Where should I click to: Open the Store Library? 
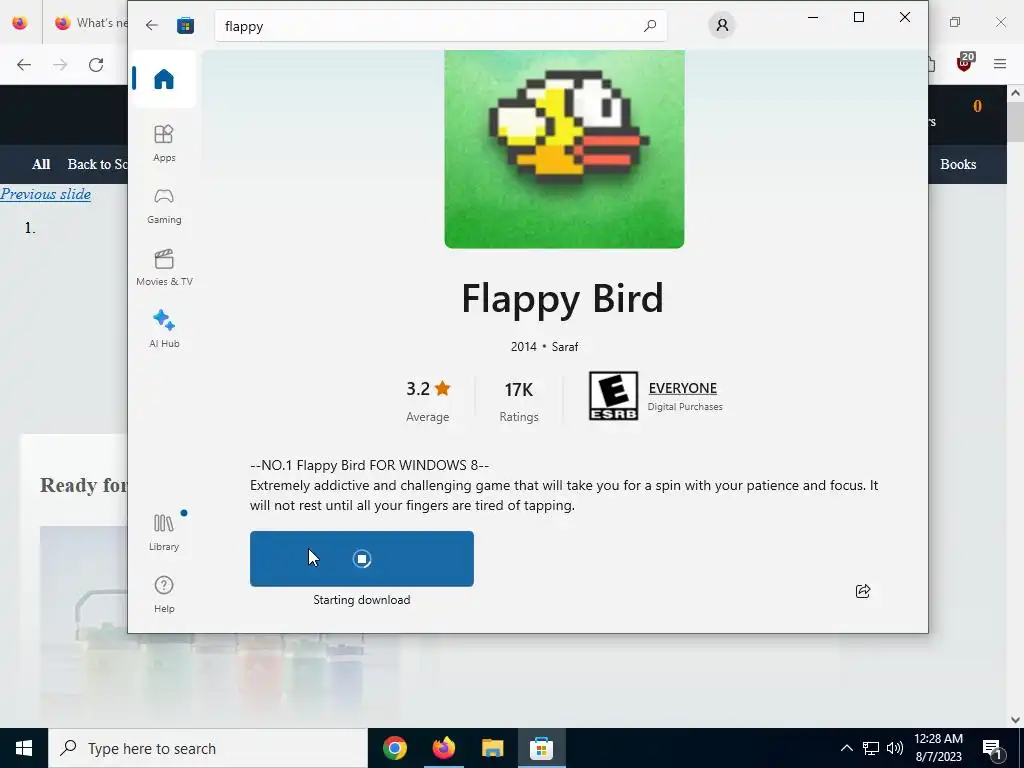pos(164,532)
